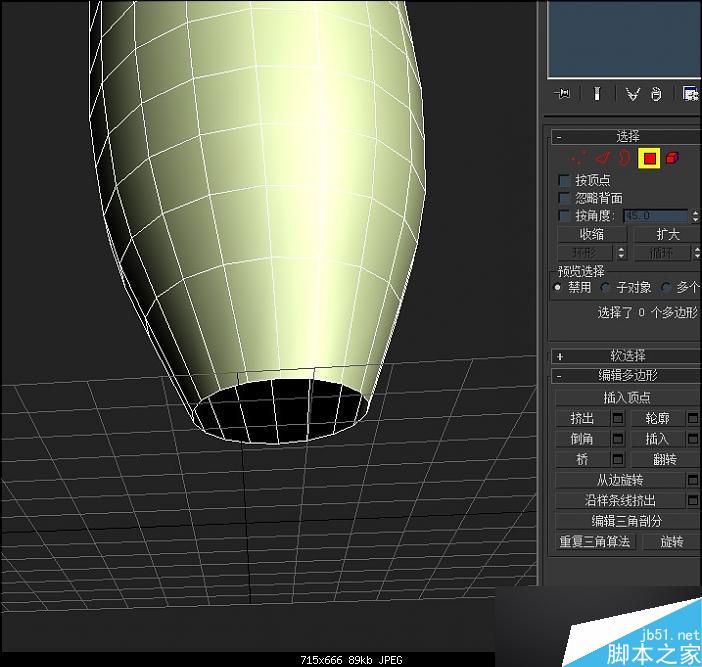Select the Element sub-object level icon
Image resolution: width=702 pixels, height=667 pixels.
click(x=672, y=158)
